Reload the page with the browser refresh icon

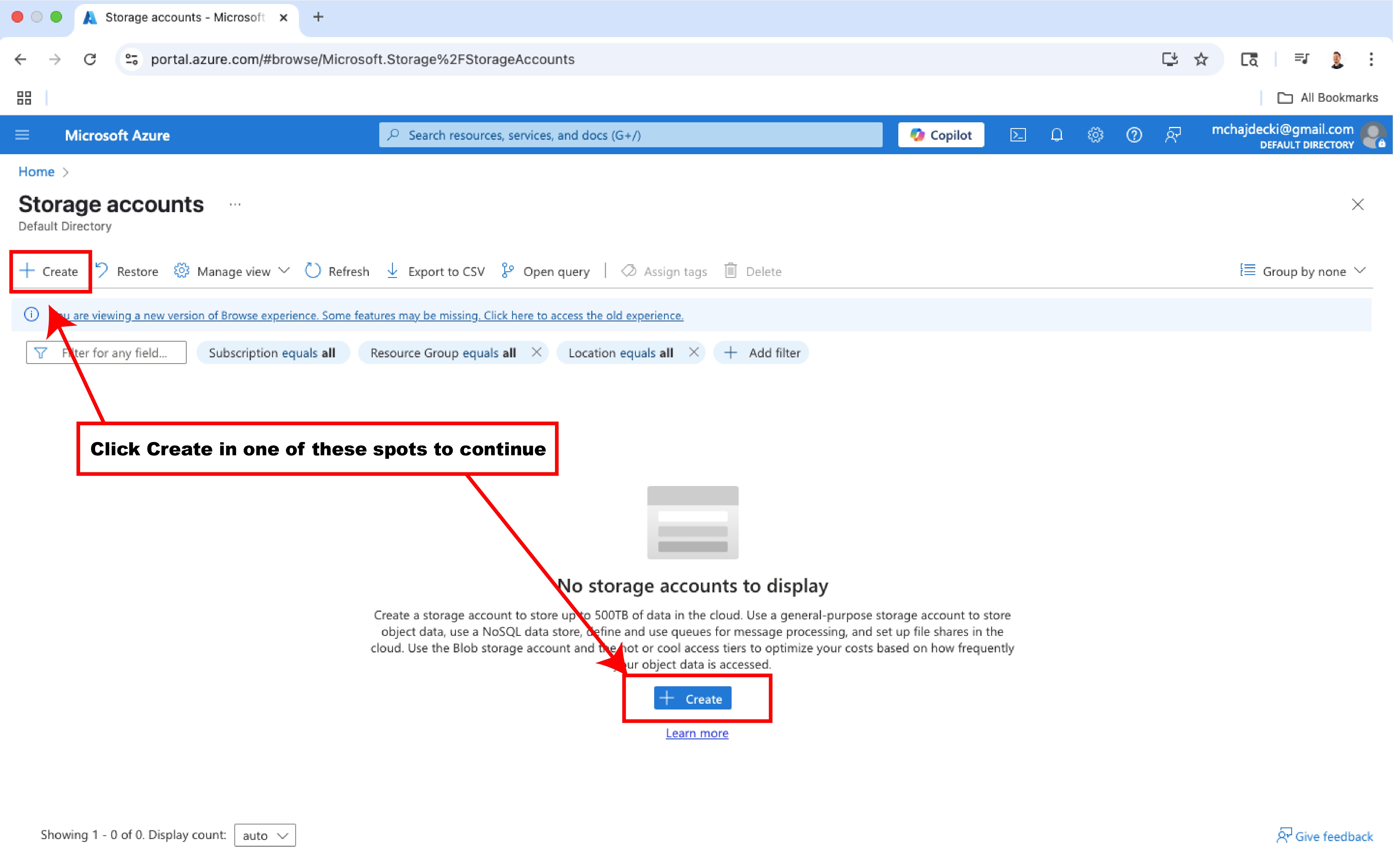coord(90,59)
